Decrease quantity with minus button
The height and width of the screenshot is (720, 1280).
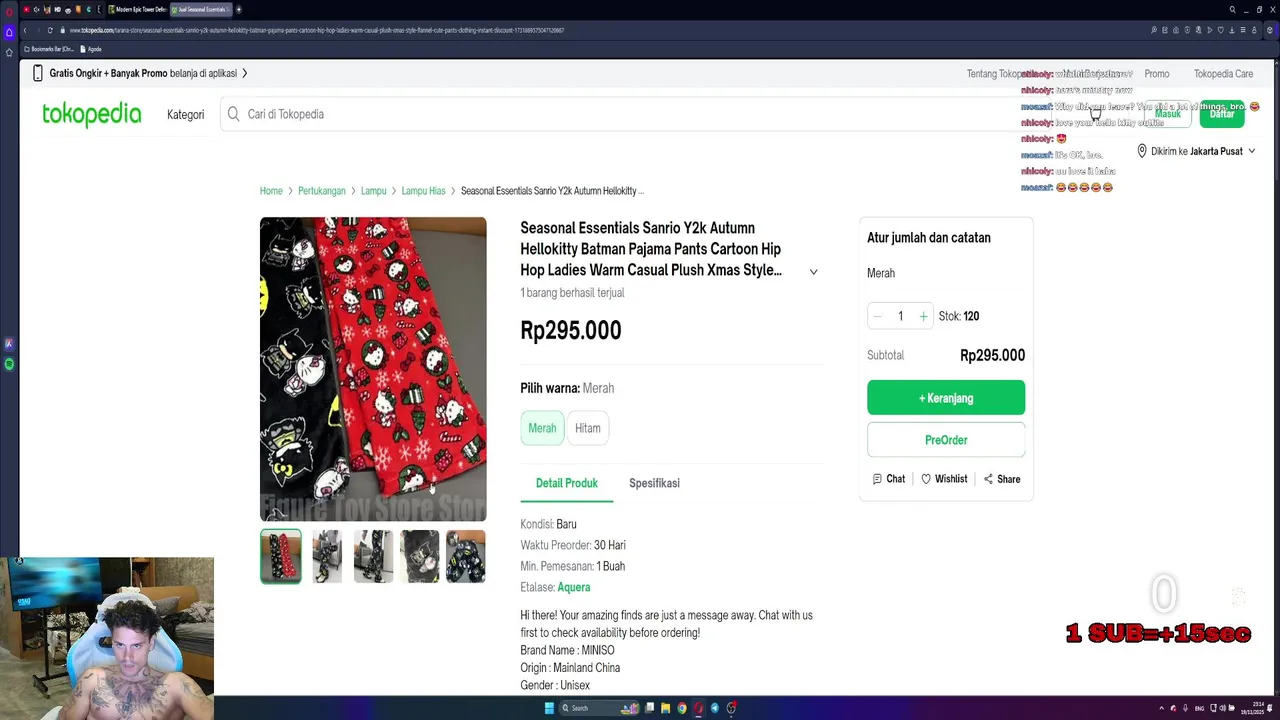coord(878,316)
